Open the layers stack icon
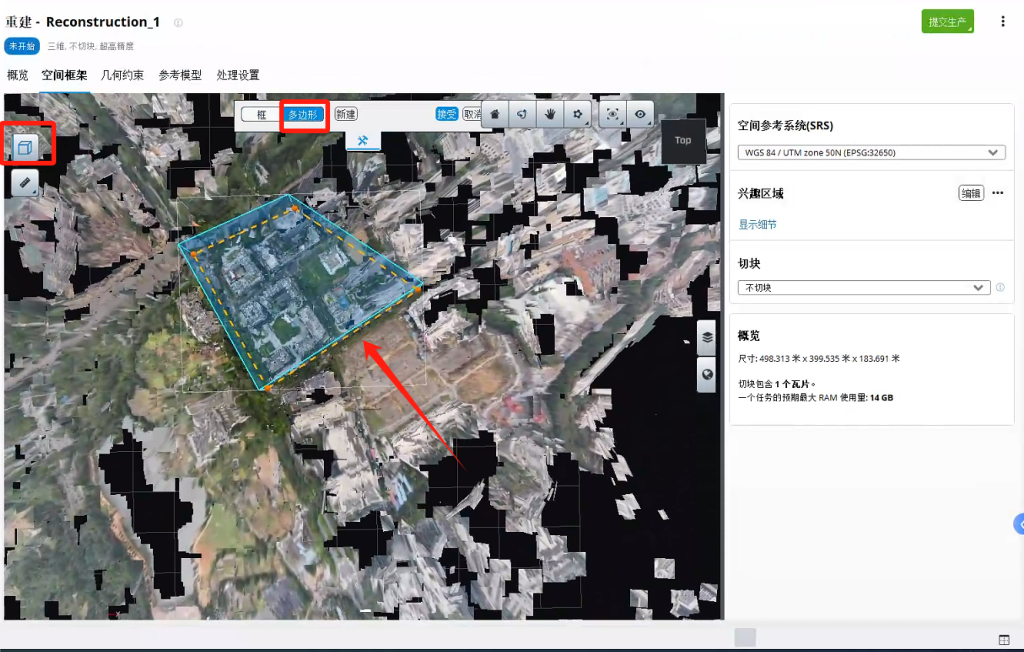This screenshot has width=1024, height=652. click(708, 337)
